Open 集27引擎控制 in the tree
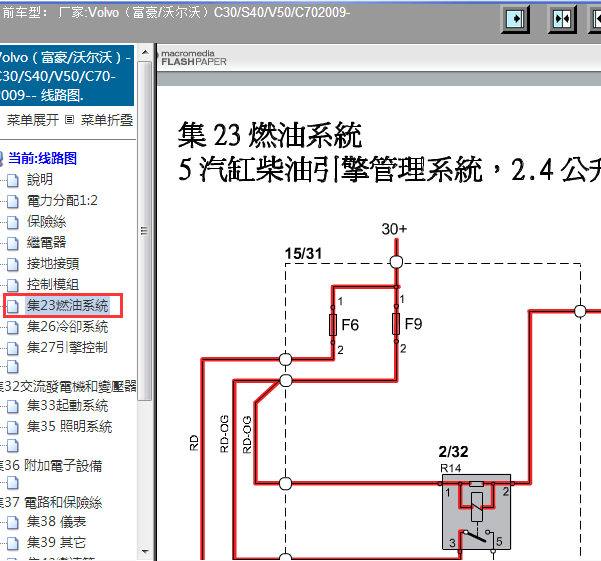The width and height of the screenshot is (601, 561). coord(67,348)
